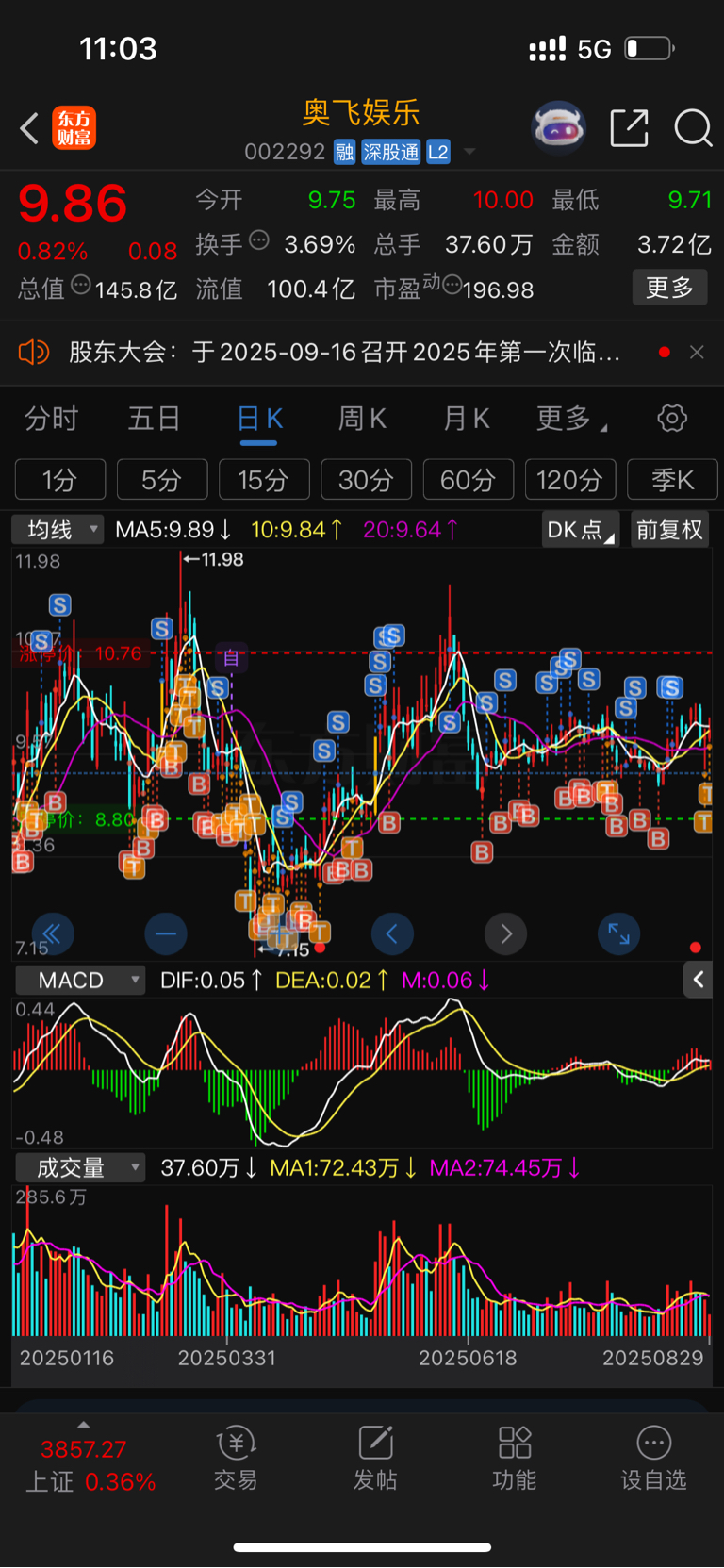The image size is (724, 1568).
Task: Open the 发帖 post tab
Action: click(375, 1458)
